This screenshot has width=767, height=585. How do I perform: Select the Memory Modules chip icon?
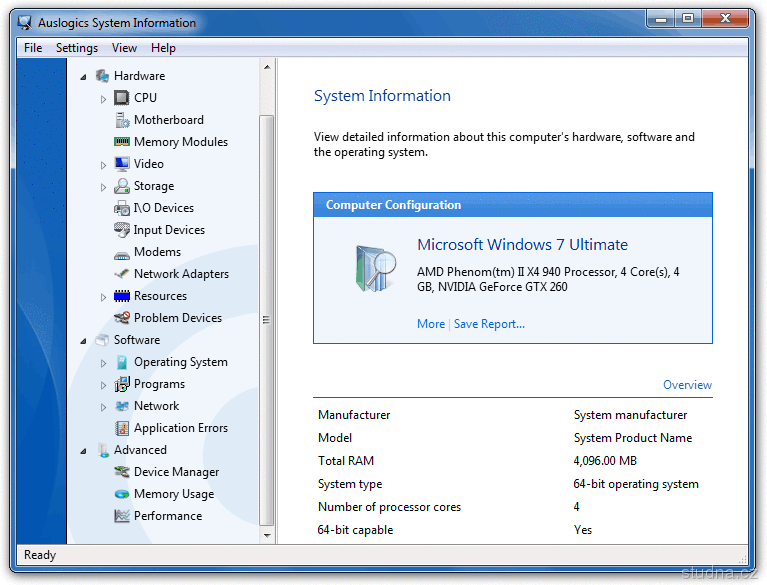pyautogui.click(x=121, y=142)
